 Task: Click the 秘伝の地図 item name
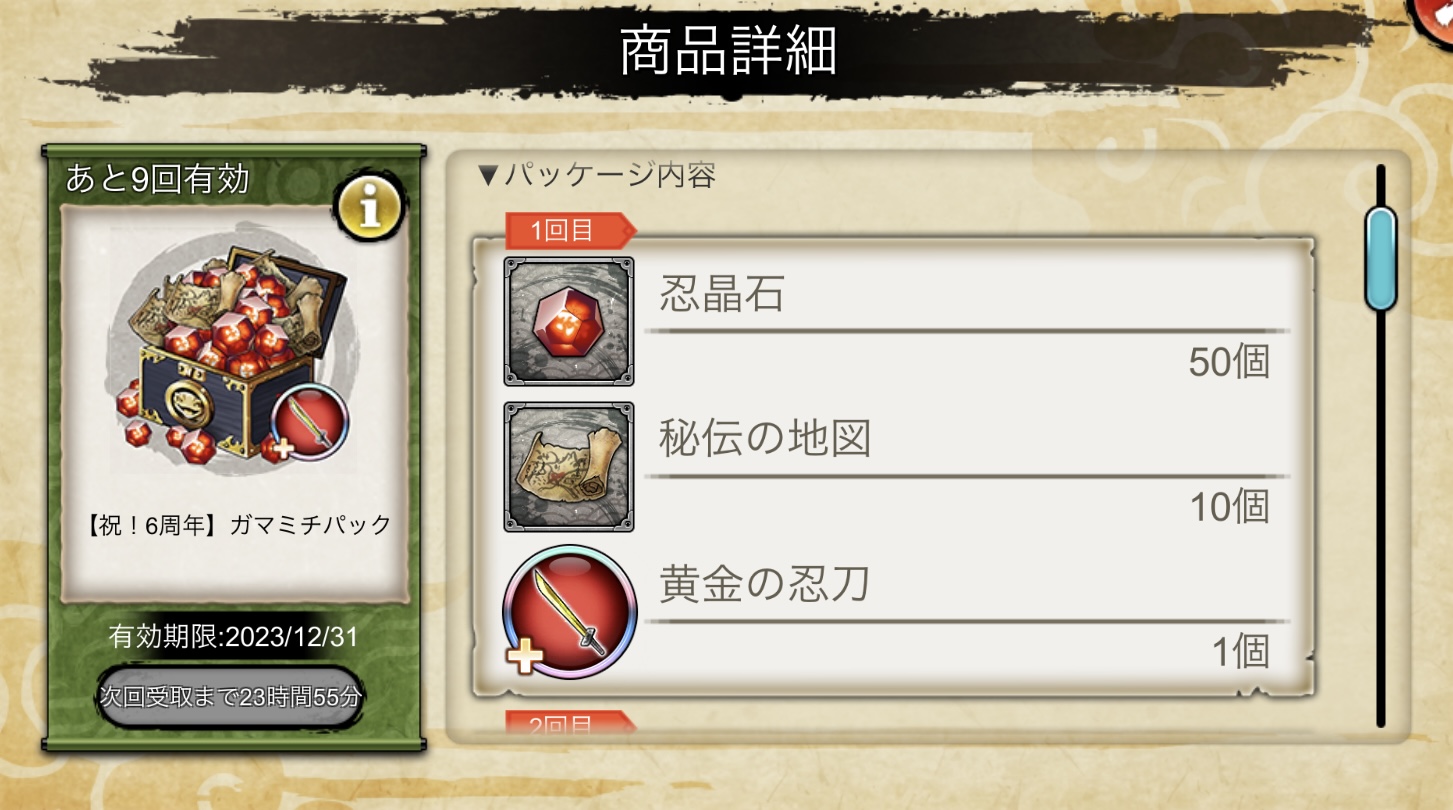765,439
